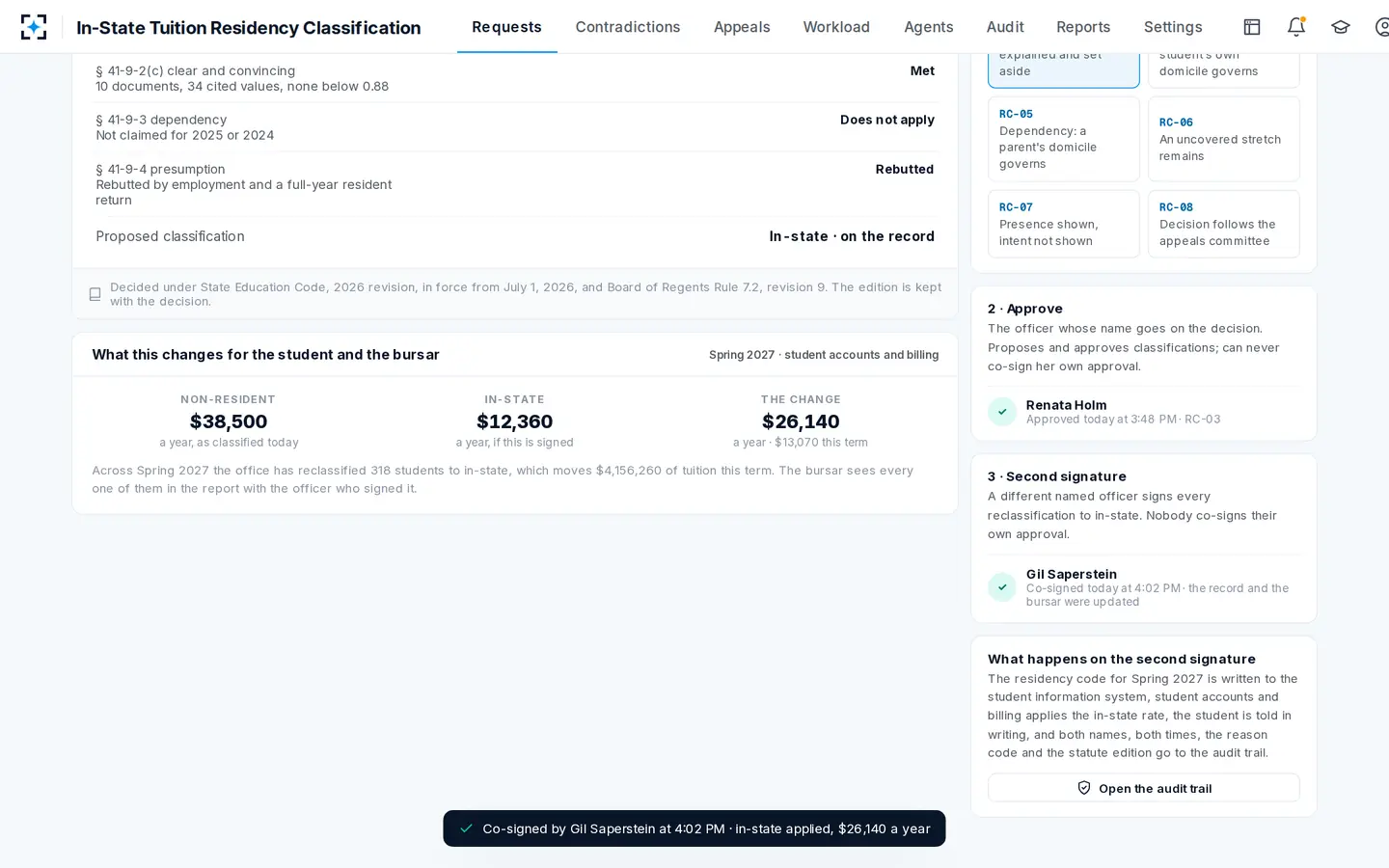The image size is (1389, 868).
Task: Click the § 41-9-3 dependency row label
Action: 161,120
